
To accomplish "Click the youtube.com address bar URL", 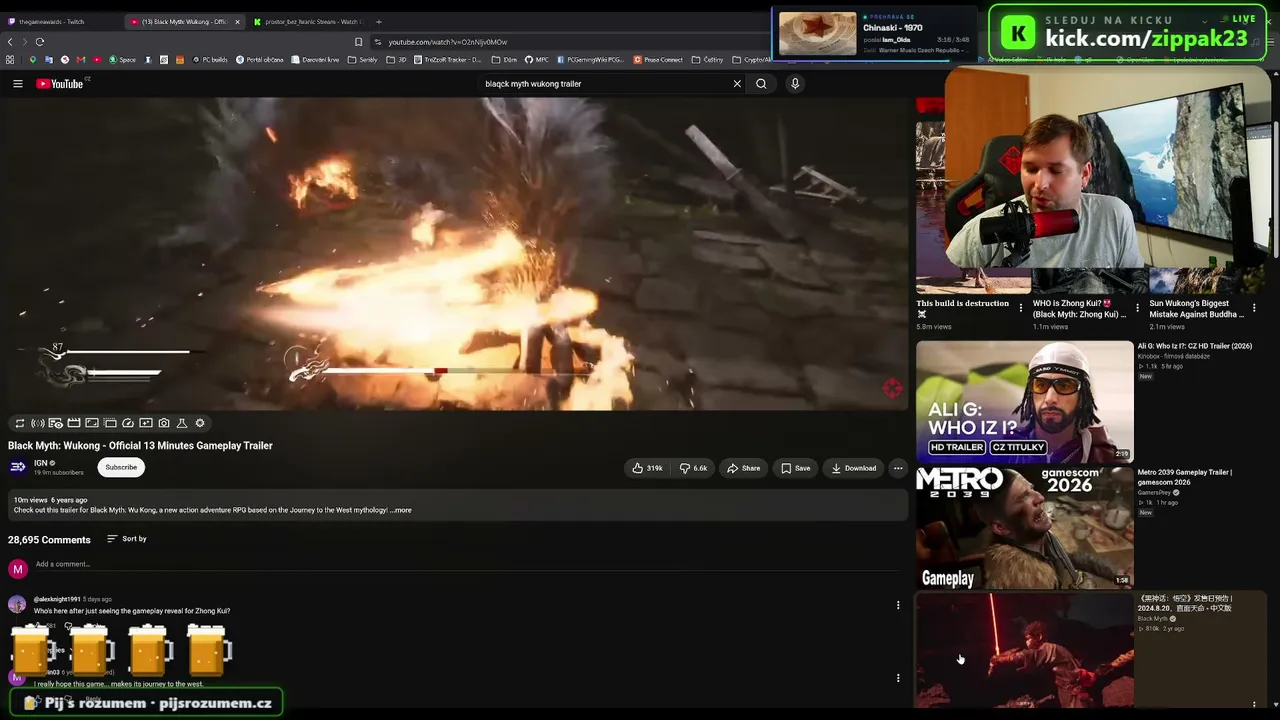I will click(448, 42).
